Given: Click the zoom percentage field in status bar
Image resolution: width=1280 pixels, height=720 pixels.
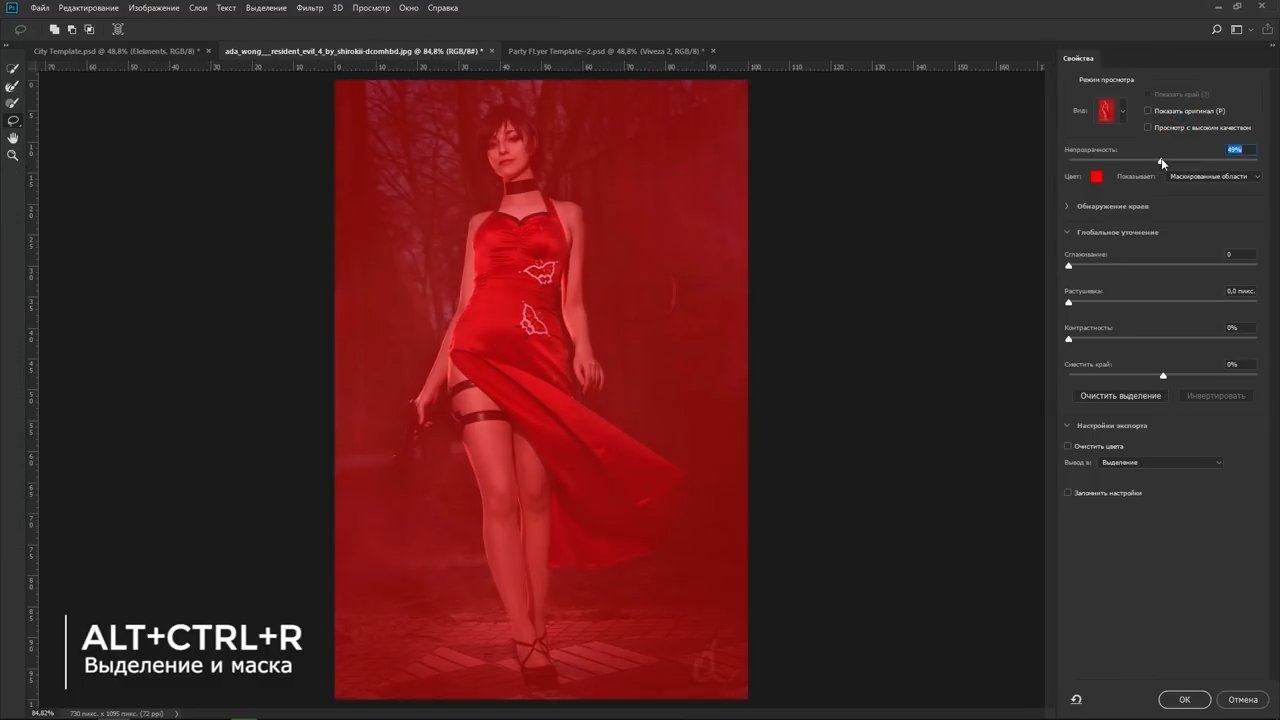Looking at the screenshot, I should tap(43, 713).
